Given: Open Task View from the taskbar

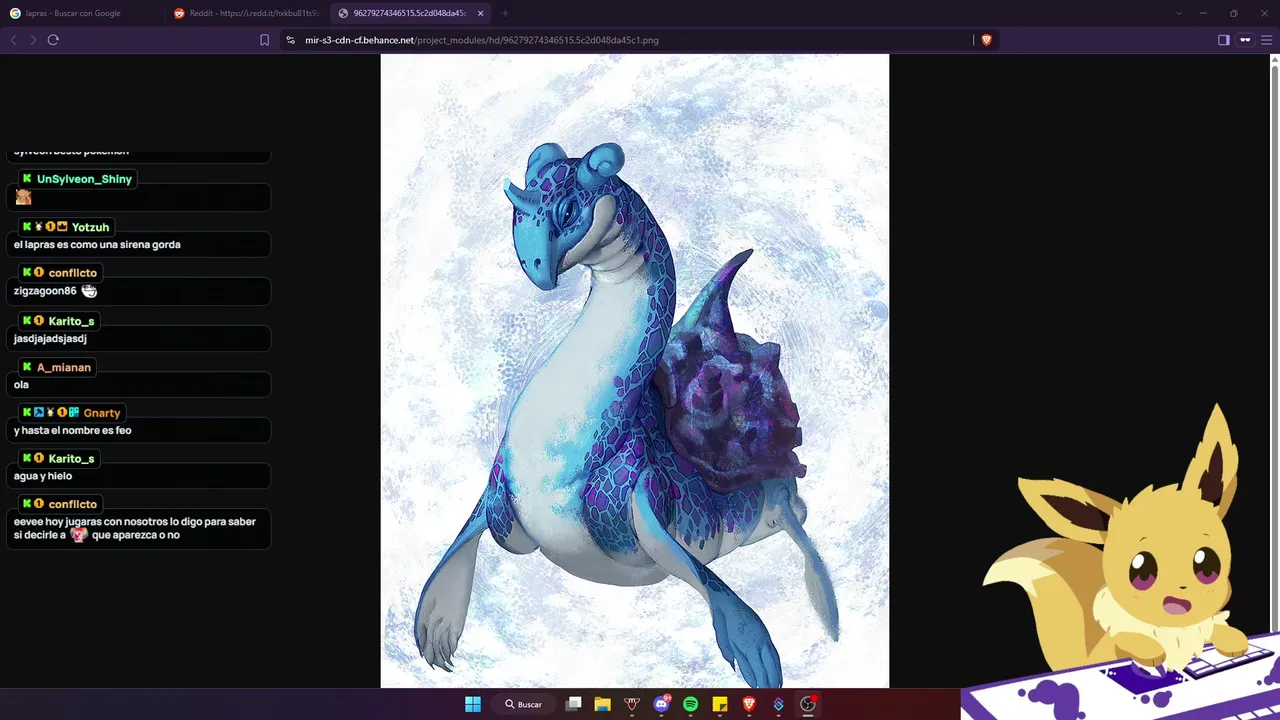Looking at the screenshot, I should click(x=573, y=704).
